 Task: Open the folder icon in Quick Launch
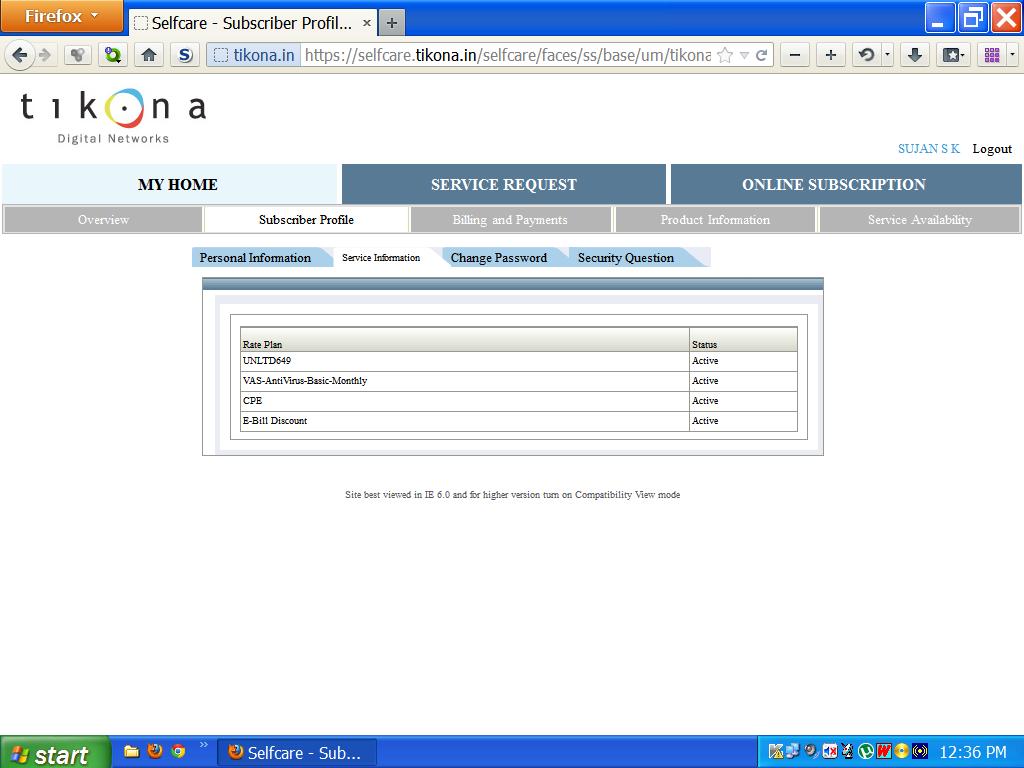(132, 751)
